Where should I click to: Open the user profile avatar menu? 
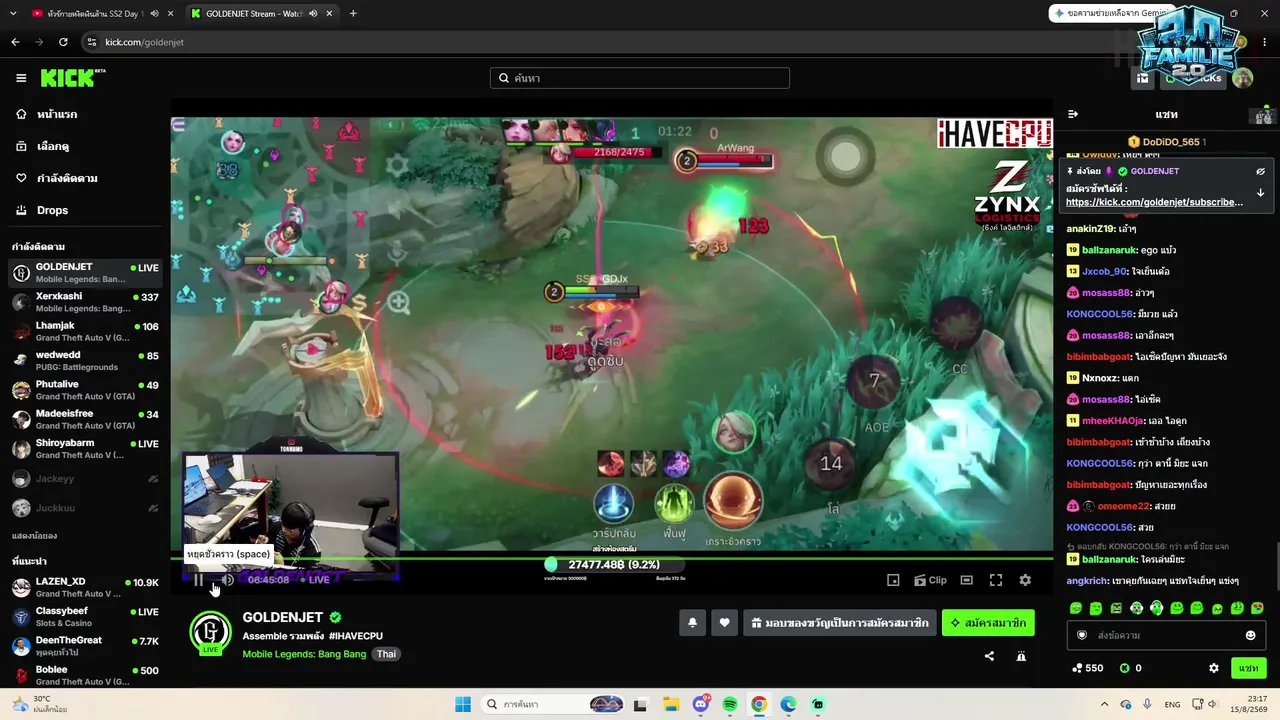pos(1242,78)
